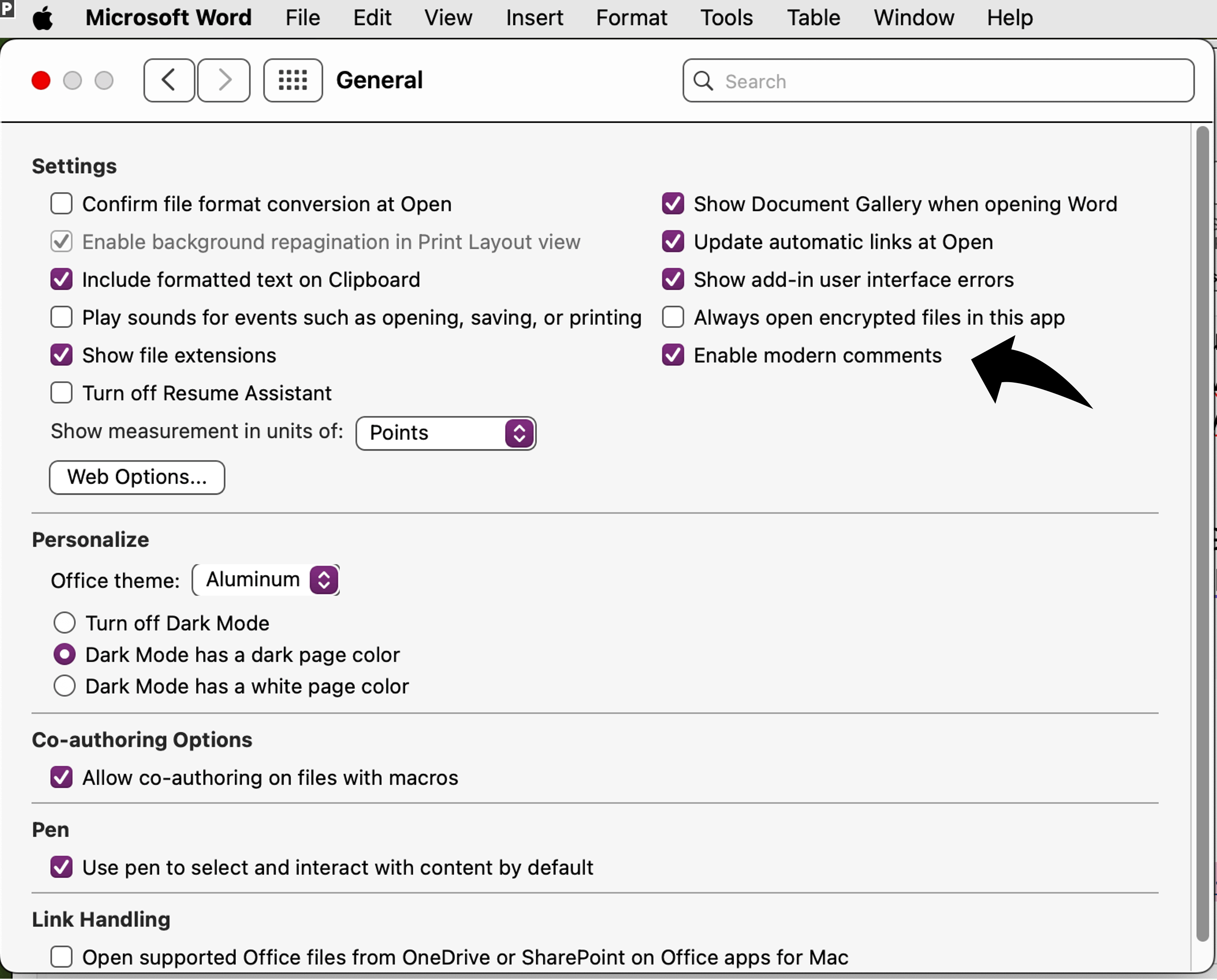This screenshot has height=980, width=1217.
Task: Open the Microsoft Word application menu
Action: pos(168,18)
